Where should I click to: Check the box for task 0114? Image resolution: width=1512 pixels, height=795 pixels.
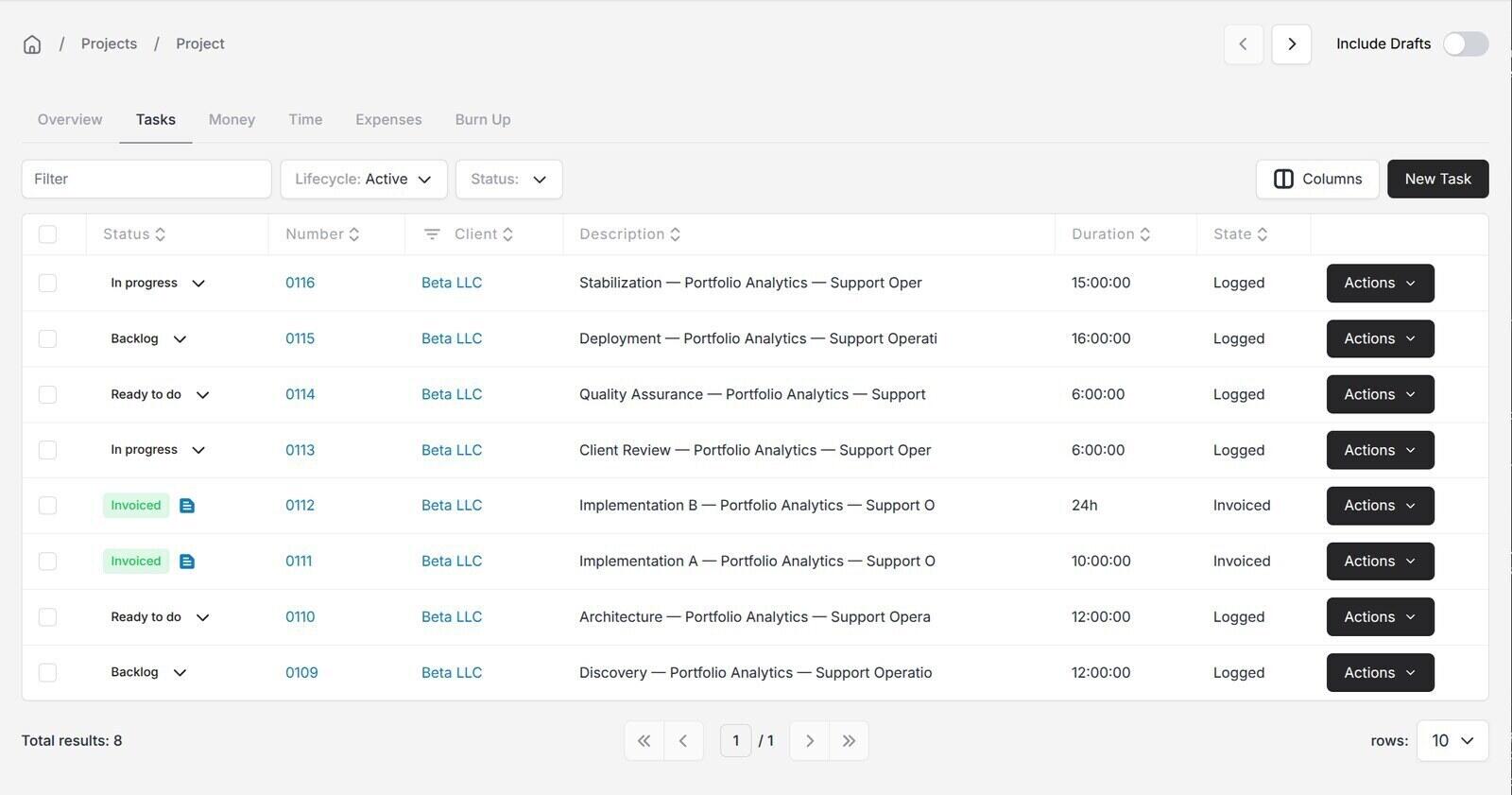pos(47,394)
